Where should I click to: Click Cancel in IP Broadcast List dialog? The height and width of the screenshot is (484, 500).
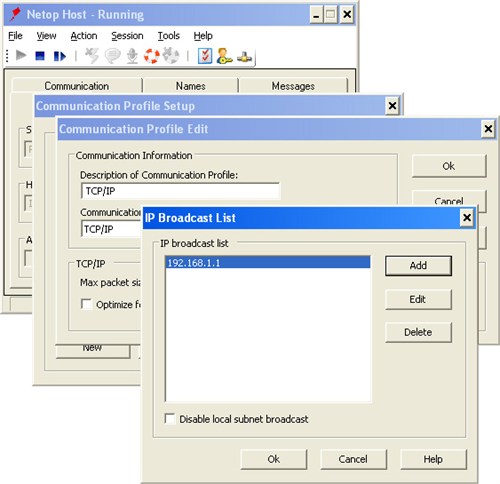click(x=353, y=459)
